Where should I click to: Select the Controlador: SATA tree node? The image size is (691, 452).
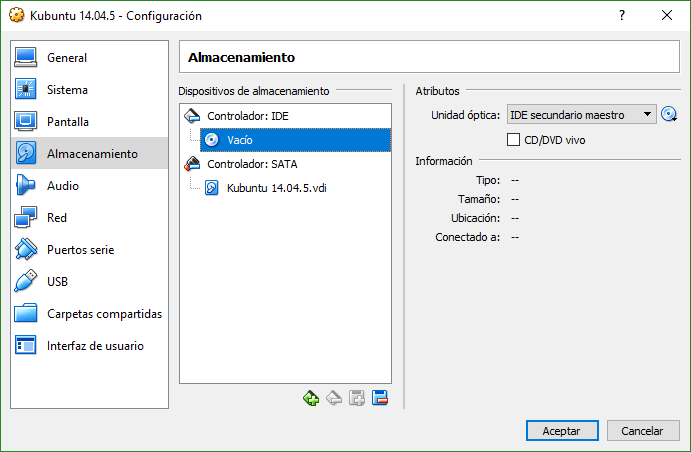(251, 164)
